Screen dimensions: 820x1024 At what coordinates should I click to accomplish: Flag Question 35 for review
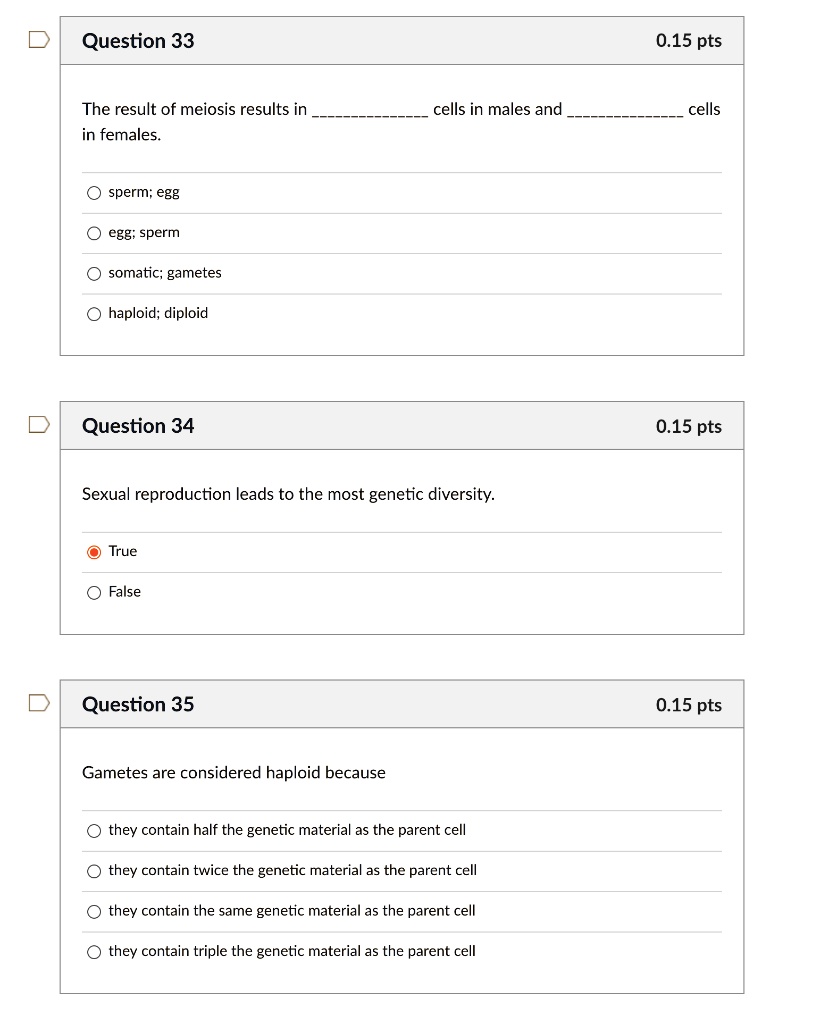point(37,701)
